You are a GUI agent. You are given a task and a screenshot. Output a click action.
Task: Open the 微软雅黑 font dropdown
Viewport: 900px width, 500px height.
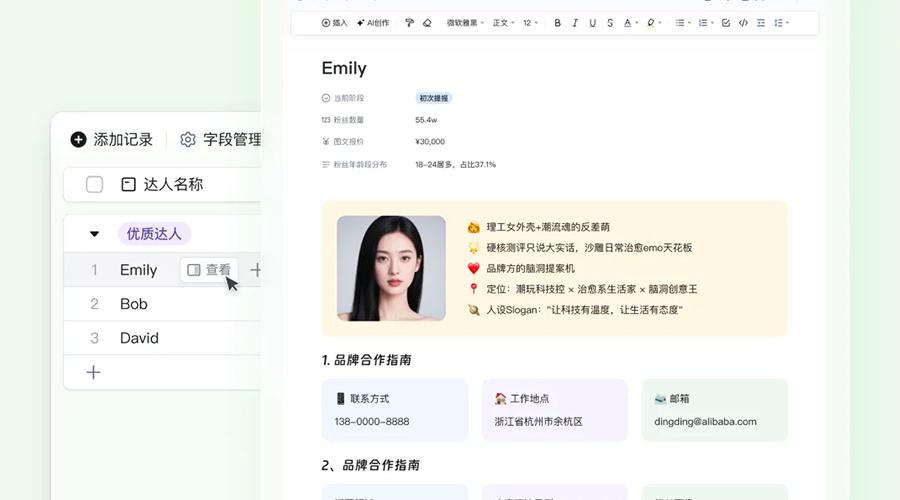pyautogui.click(x=465, y=23)
